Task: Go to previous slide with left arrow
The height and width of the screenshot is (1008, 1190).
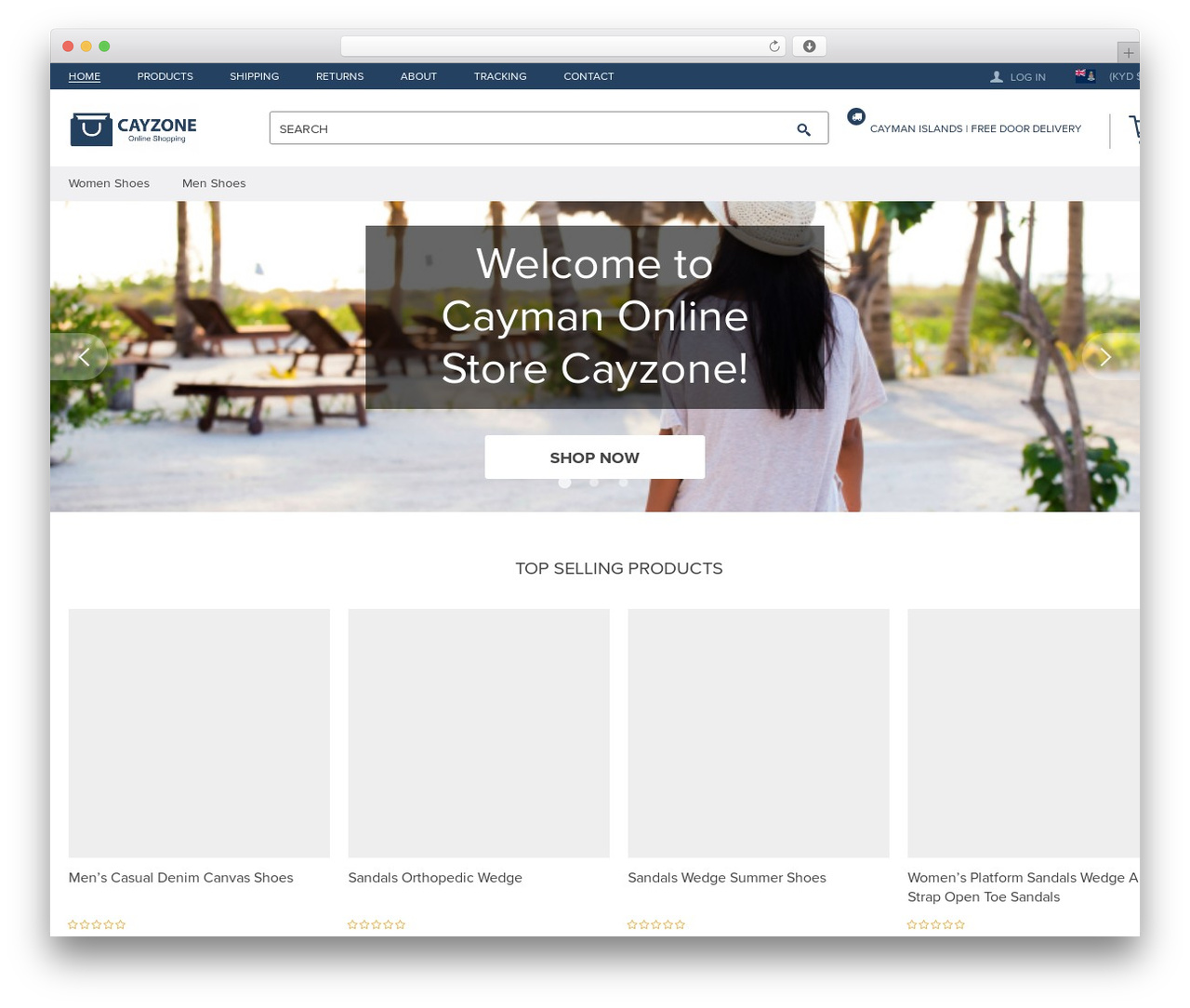Action: tap(84, 357)
